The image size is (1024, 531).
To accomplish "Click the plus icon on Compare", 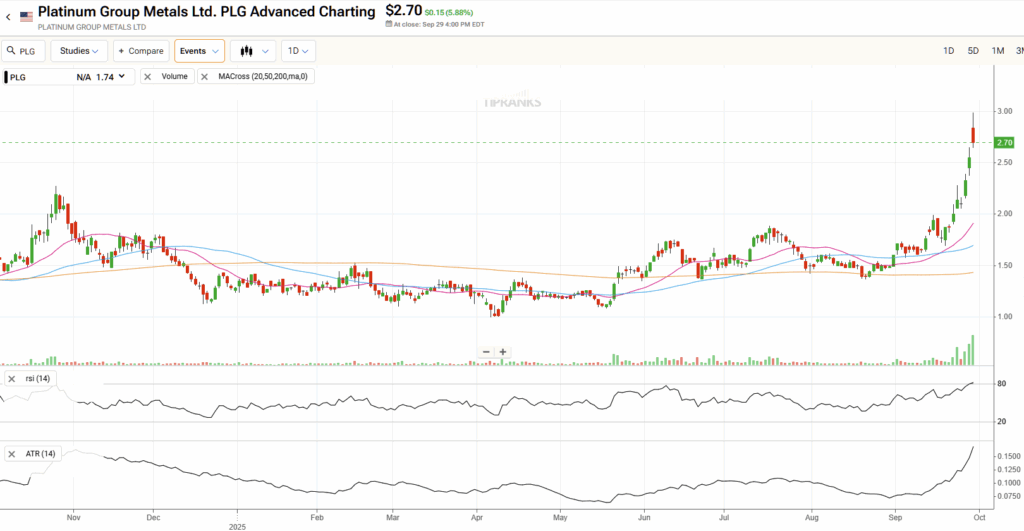I will click(x=122, y=51).
